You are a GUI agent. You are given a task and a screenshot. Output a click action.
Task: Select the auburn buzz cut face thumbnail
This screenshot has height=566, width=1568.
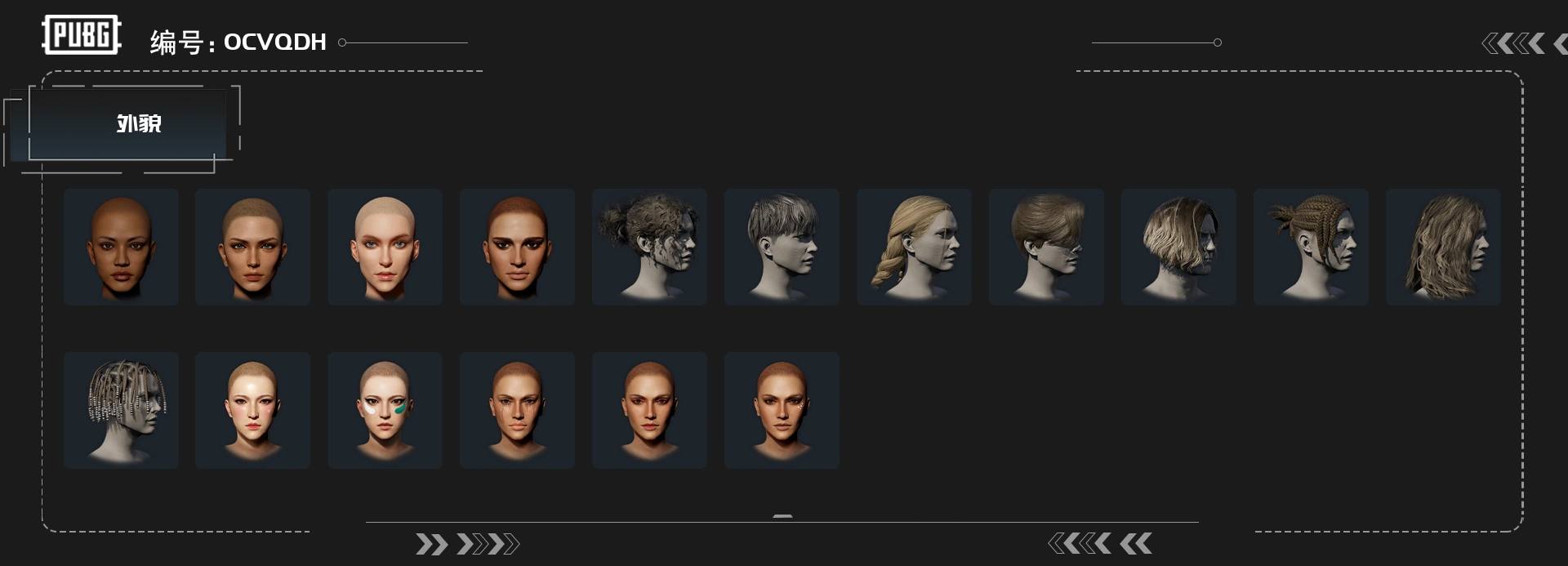[518, 247]
